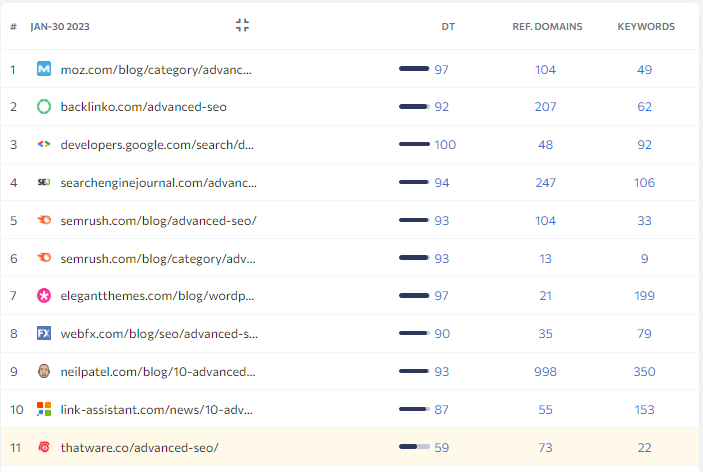Click ref domains 247 for searchenginejournal
The height and width of the screenshot is (472, 703).
click(546, 182)
